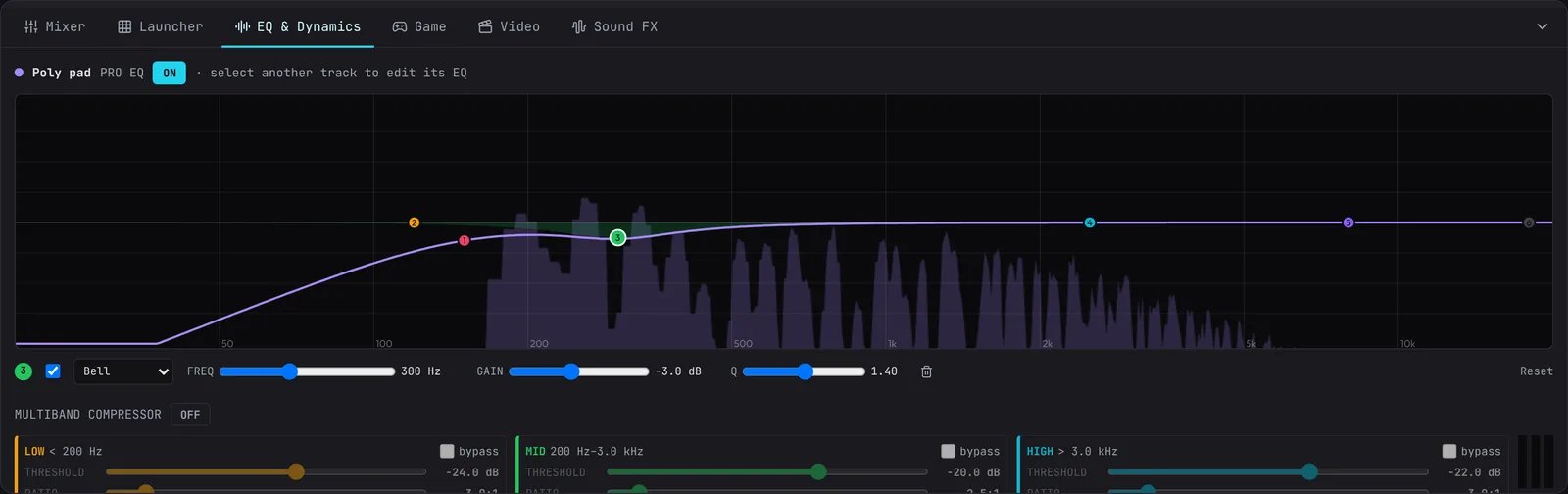Click the Reset EQ button

(1536, 371)
